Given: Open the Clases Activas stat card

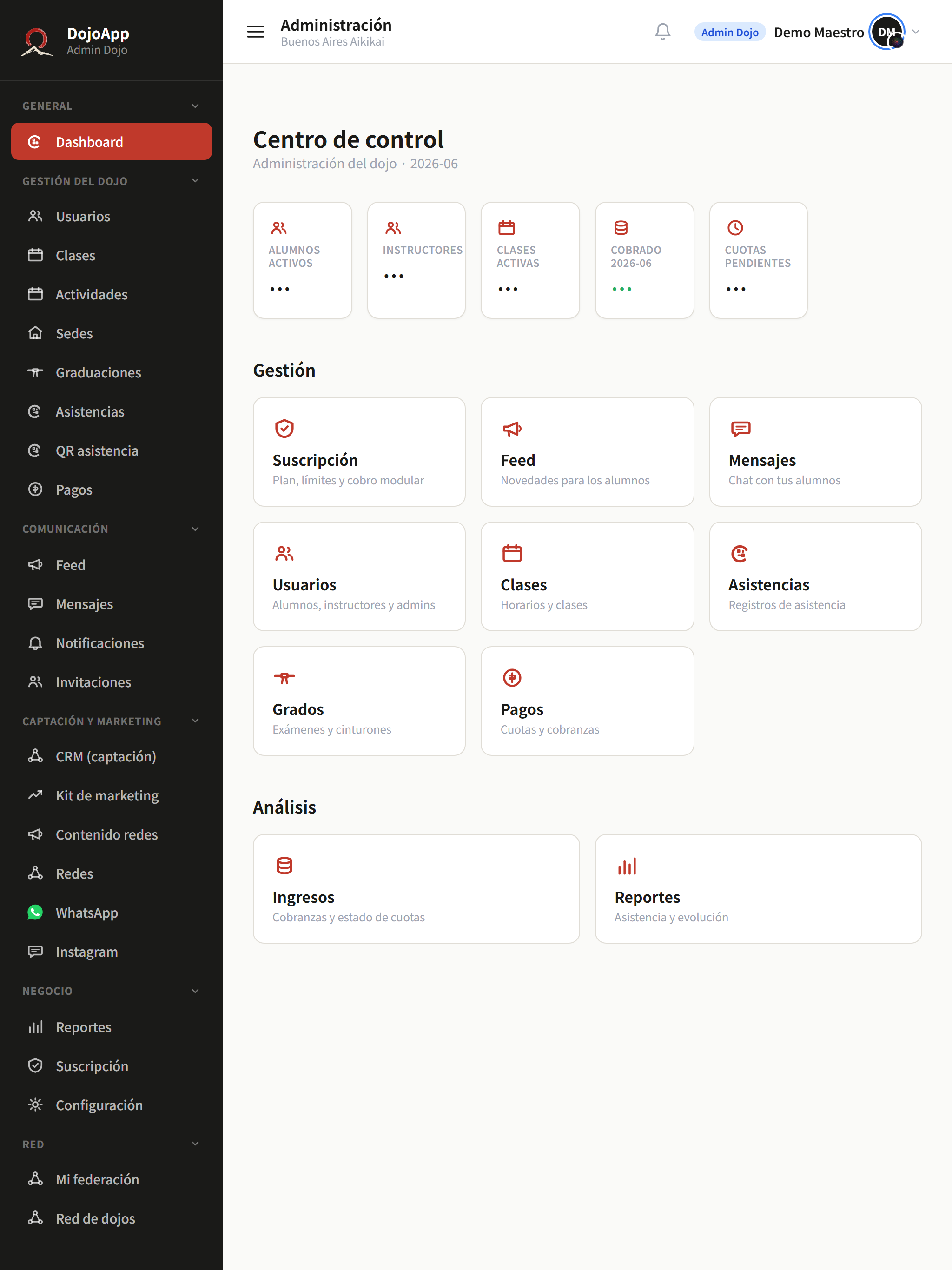Looking at the screenshot, I should 530,260.
